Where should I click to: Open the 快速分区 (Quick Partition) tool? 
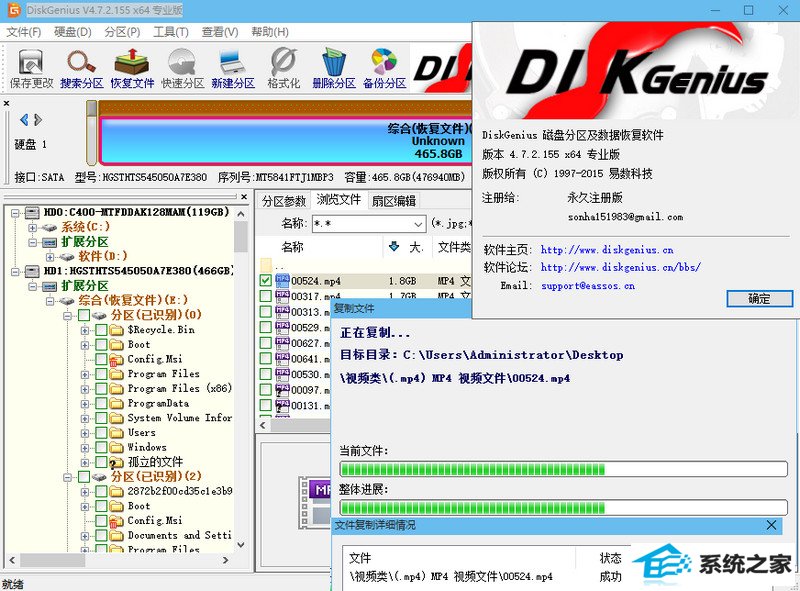(183, 68)
